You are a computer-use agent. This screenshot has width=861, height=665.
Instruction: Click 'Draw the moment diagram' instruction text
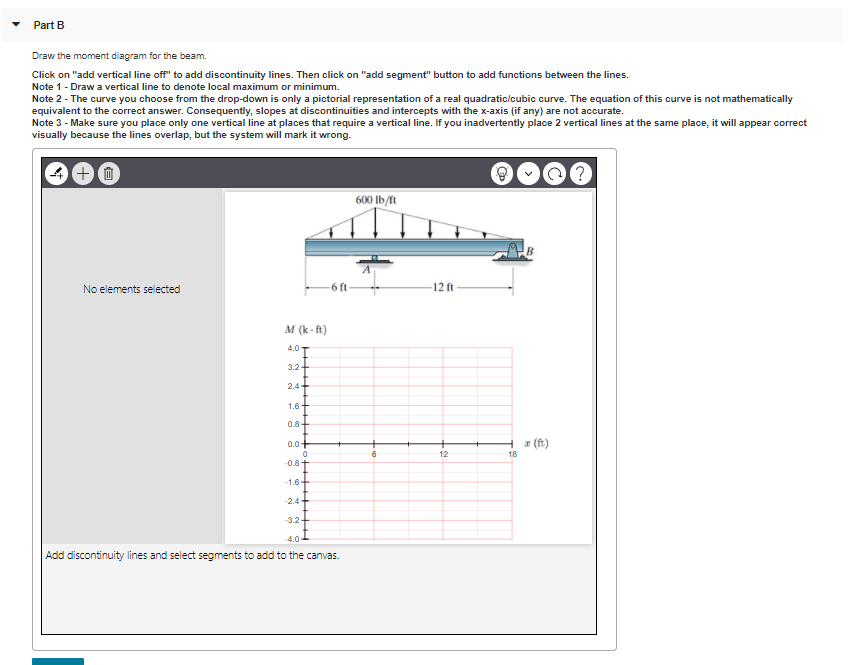coord(119,55)
